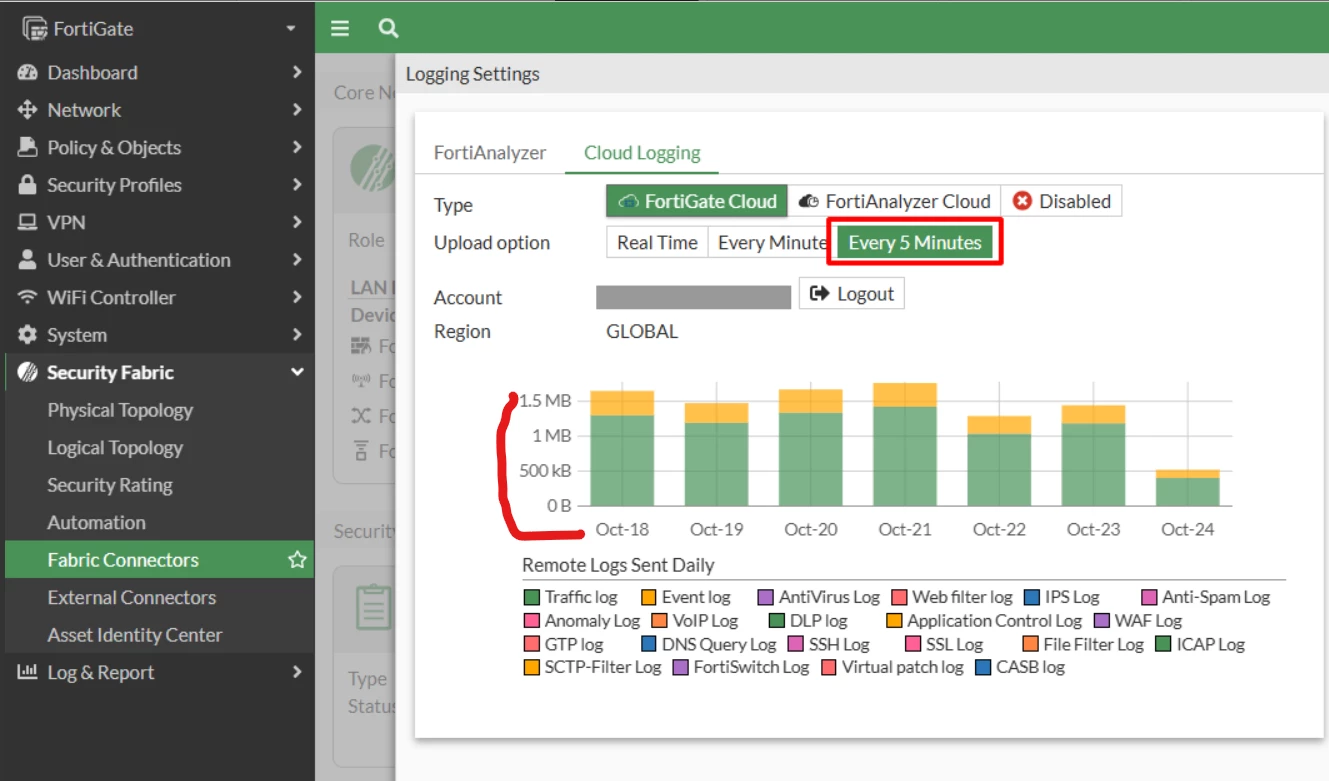Click the CASB log legend entry
This screenshot has width=1329, height=781.
pos(1020,667)
